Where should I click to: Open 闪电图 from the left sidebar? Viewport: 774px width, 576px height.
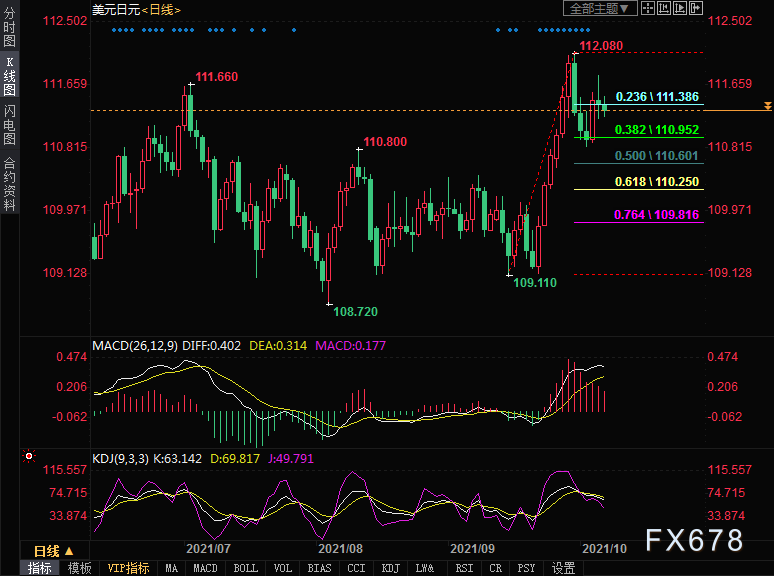coord(9,125)
